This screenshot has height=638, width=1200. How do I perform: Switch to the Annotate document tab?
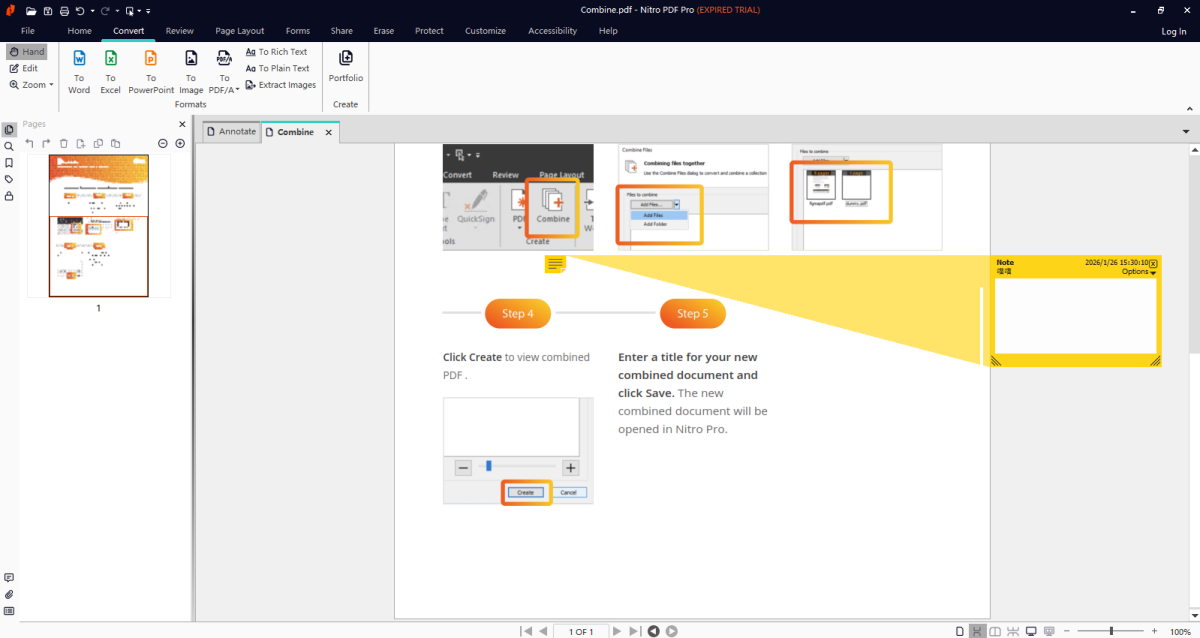point(230,132)
